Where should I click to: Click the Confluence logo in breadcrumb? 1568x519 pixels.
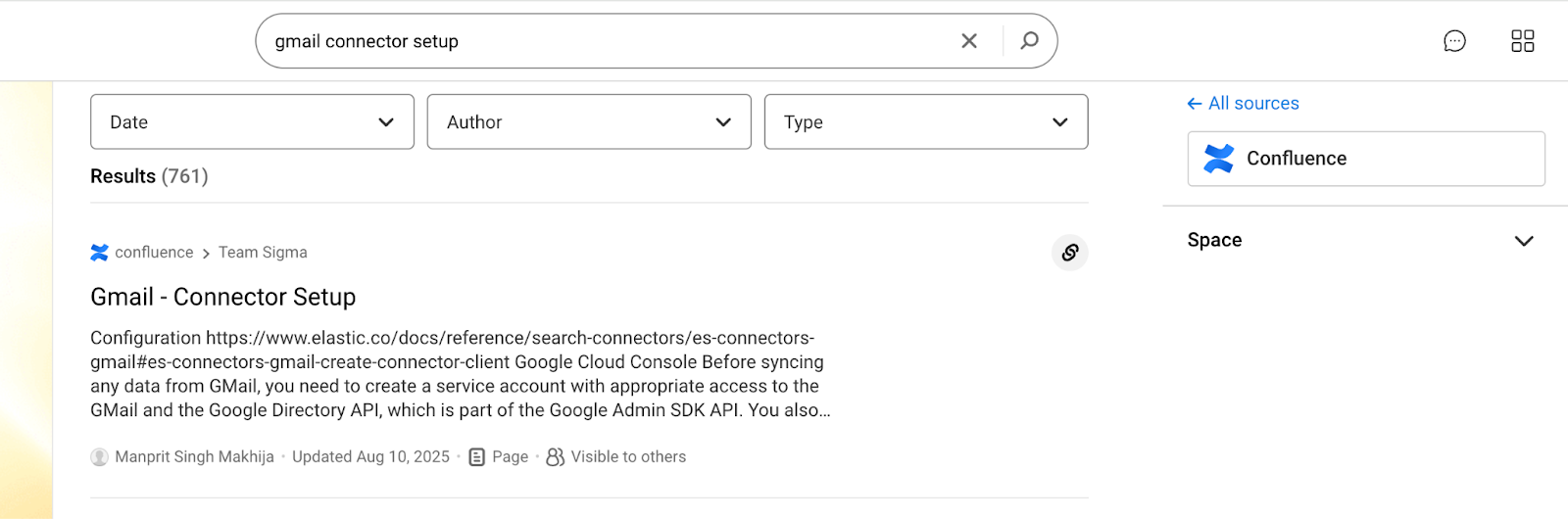99,253
